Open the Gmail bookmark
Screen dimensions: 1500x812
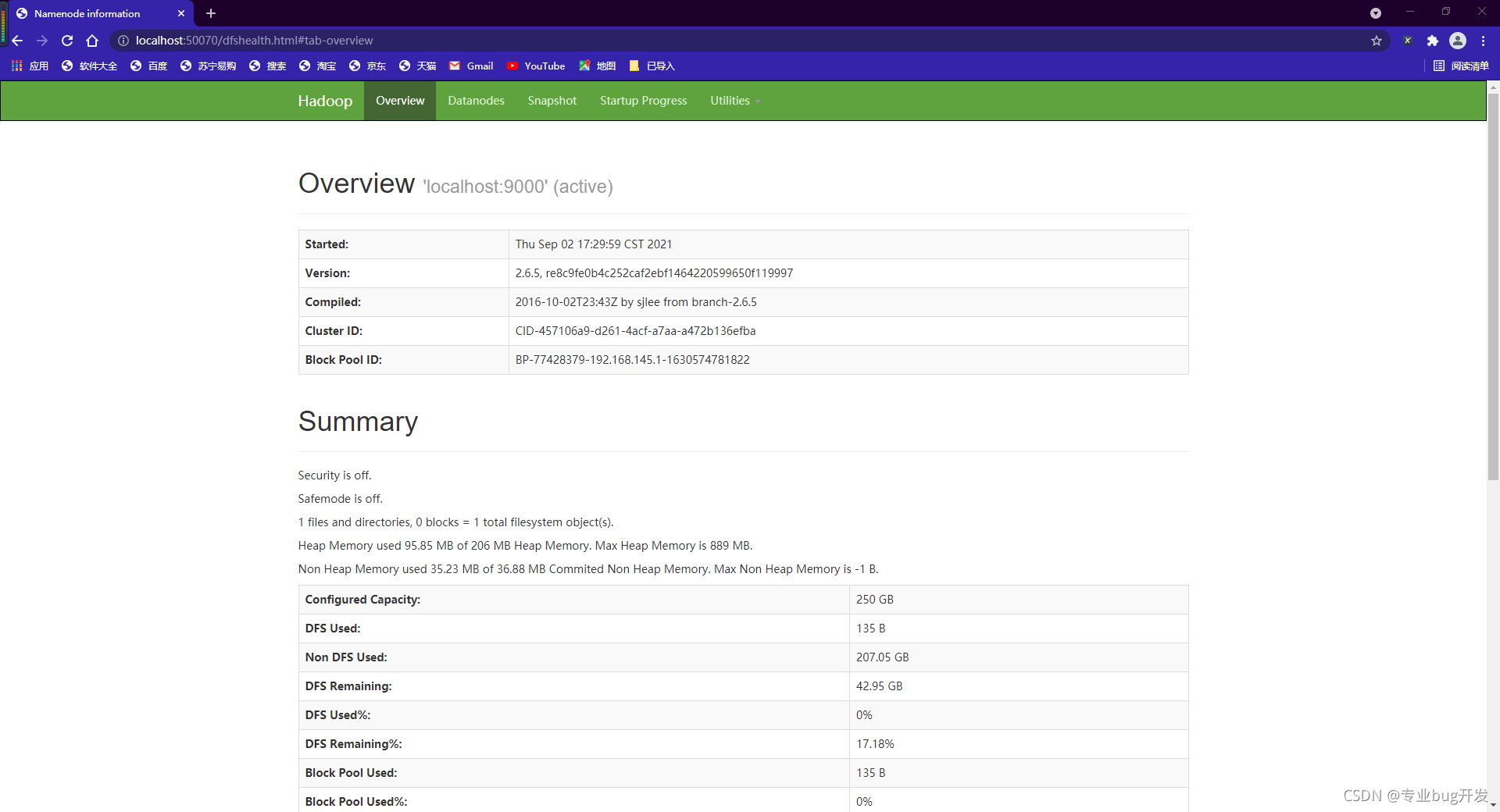471,66
